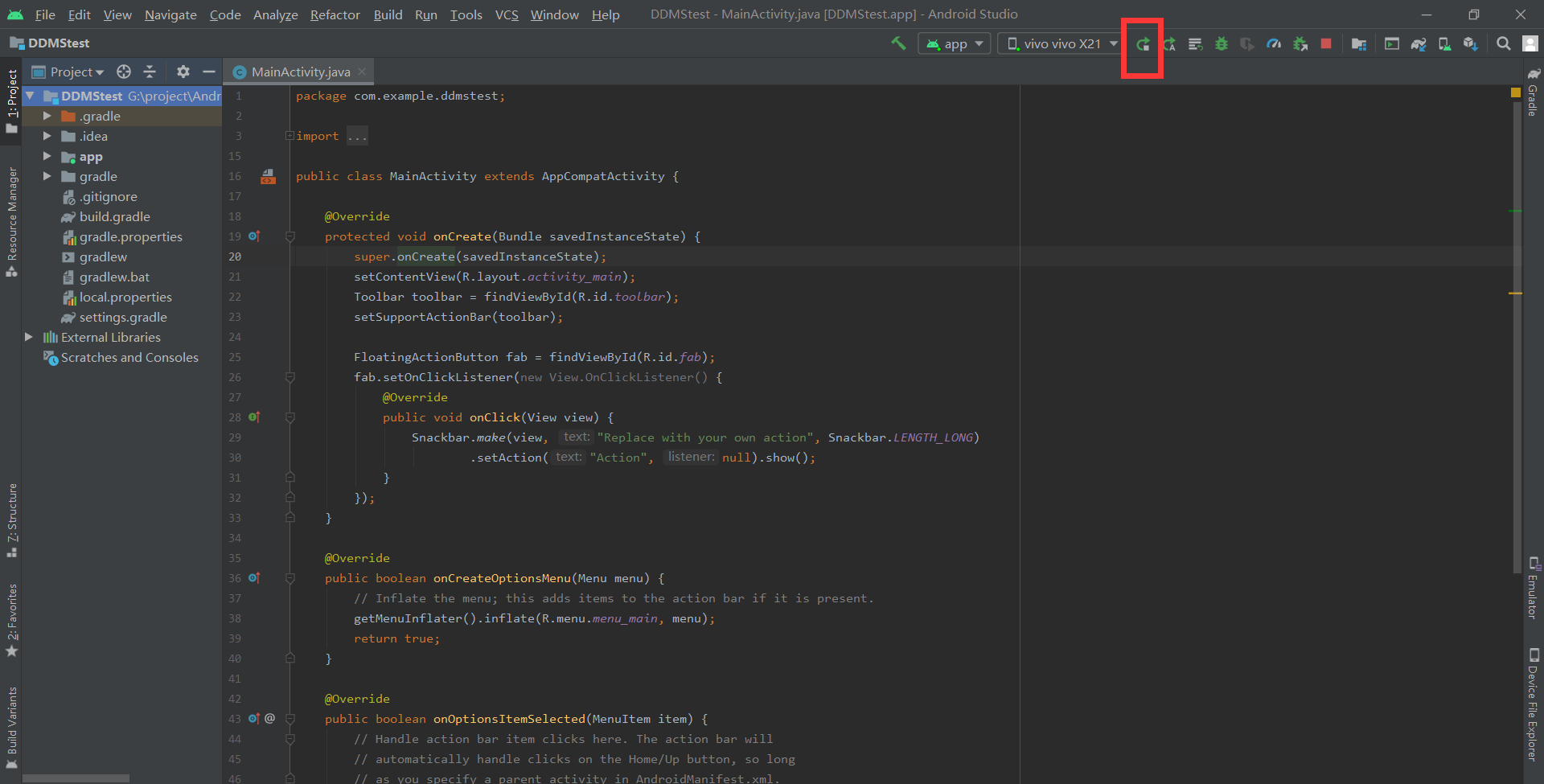Expand the .gradle folder
Screen dimensions: 1544x784
[47, 116]
